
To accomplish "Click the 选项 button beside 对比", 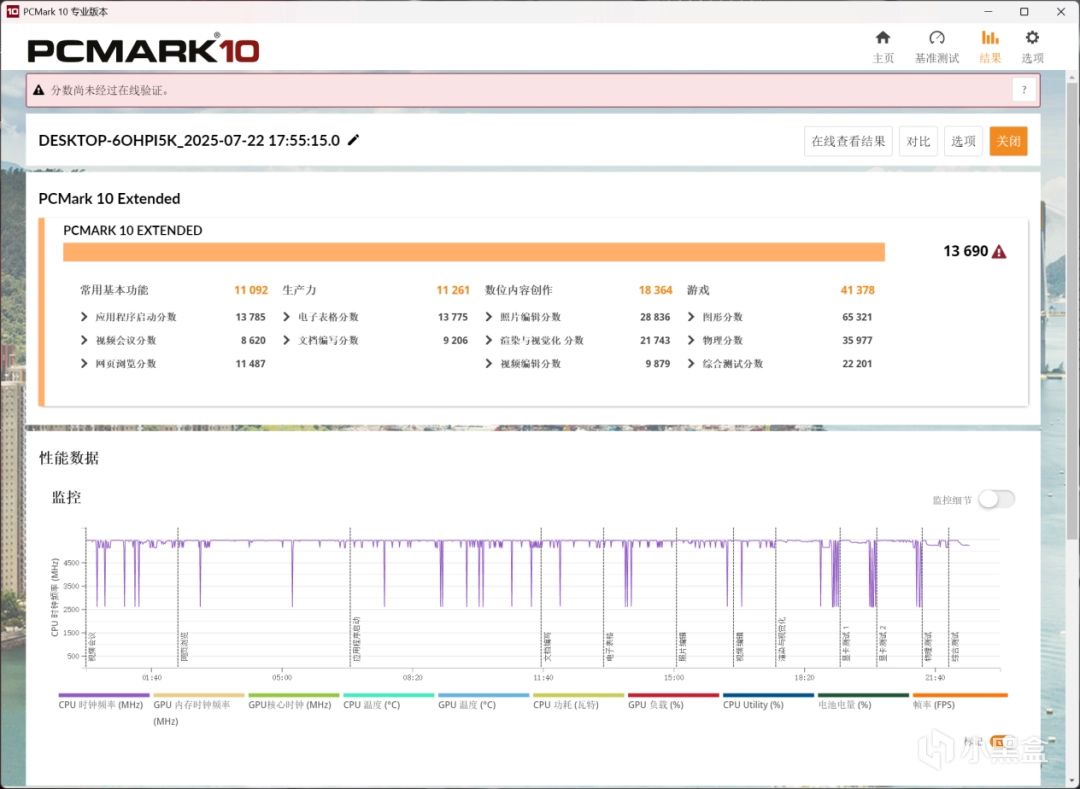I will point(963,141).
